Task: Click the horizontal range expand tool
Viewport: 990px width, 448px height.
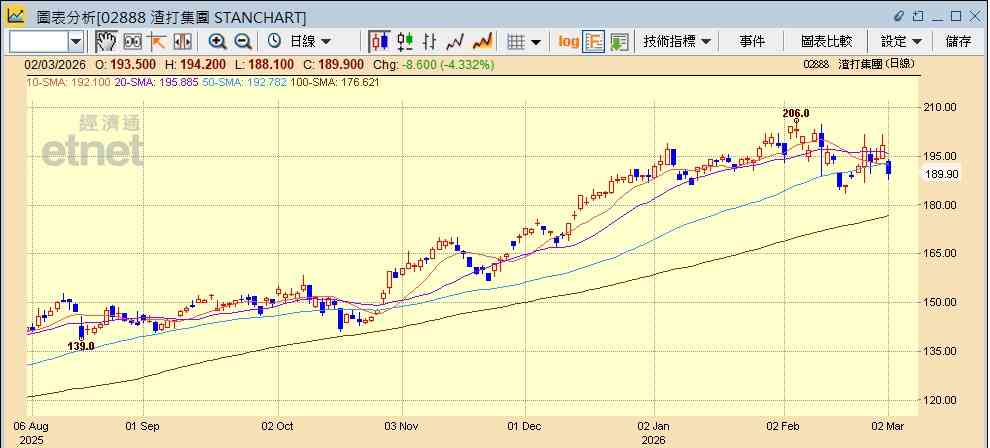Action: (x=182, y=42)
